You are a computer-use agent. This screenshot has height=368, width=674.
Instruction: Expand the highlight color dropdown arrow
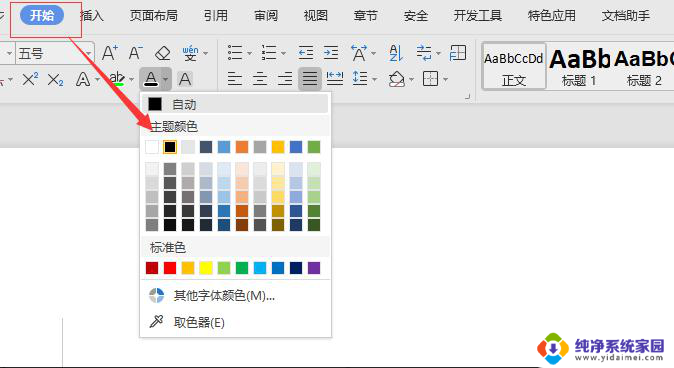[132, 80]
